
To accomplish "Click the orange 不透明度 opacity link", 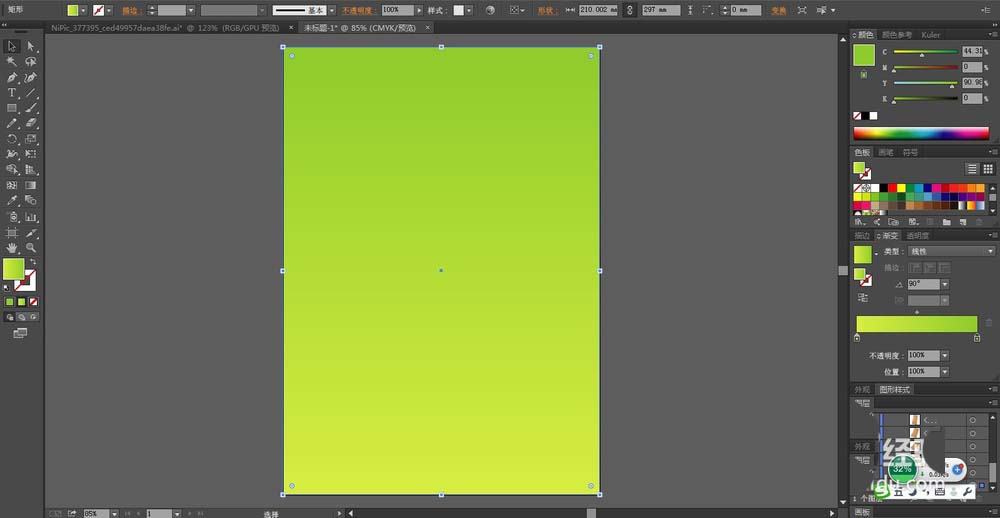I will click(360, 11).
